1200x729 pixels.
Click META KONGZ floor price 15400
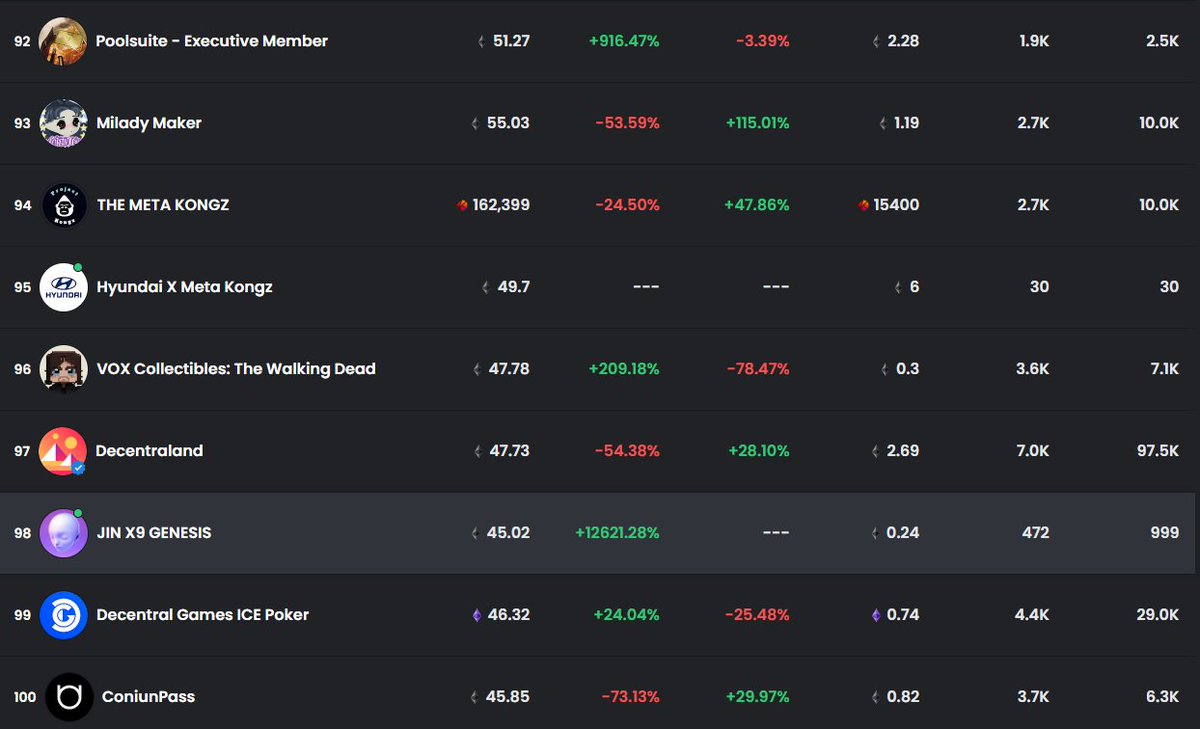pyautogui.click(x=896, y=205)
